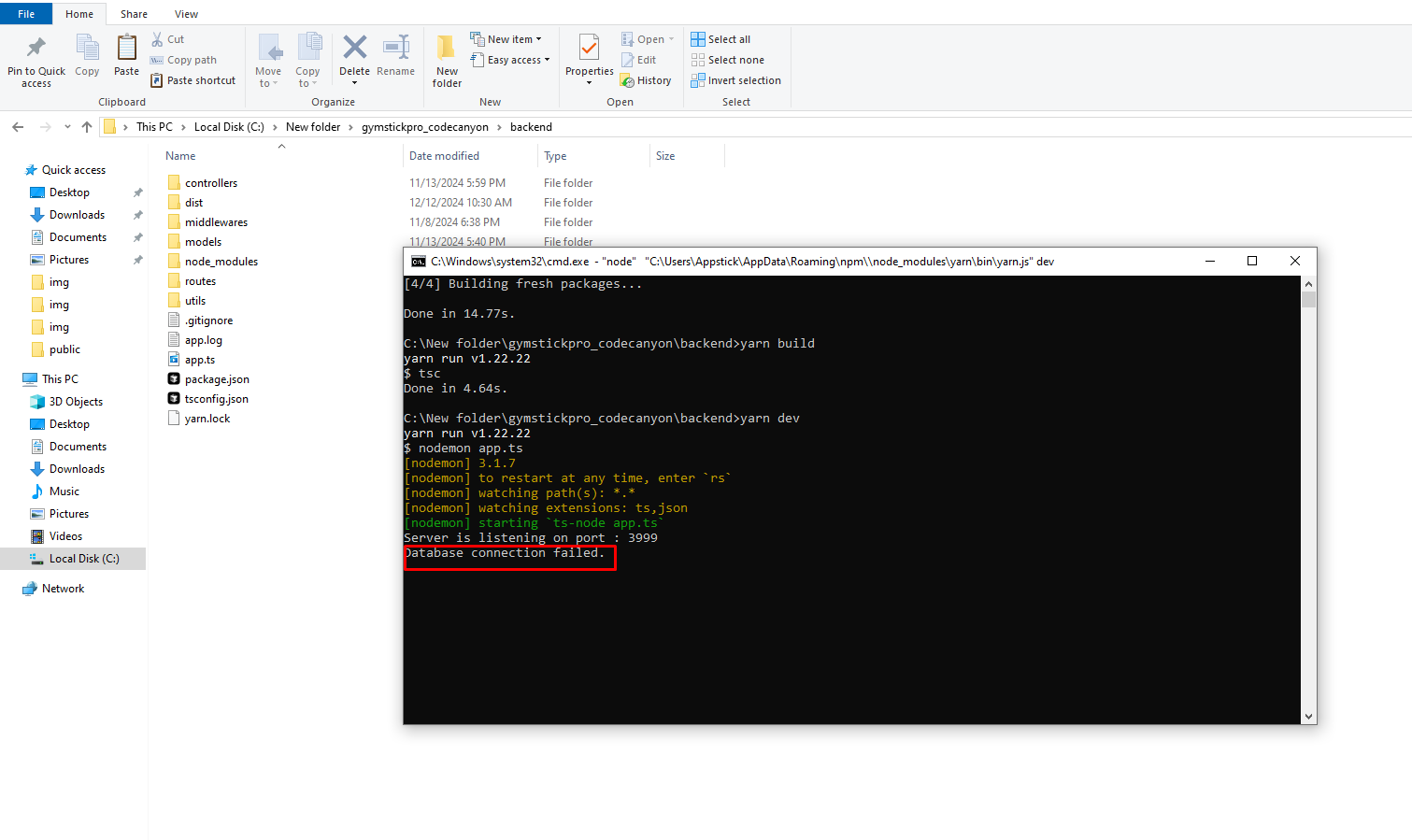Screen dimensions: 1412x840
Task: Select the package.json file
Action: [217, 379]
